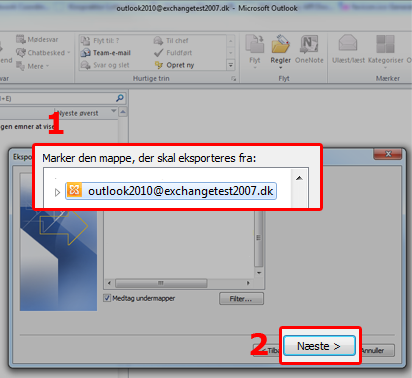The height and width of the screenshot is (378, 412).
Task: Click the search magnifier icon
Action: (x=120, y=98)
